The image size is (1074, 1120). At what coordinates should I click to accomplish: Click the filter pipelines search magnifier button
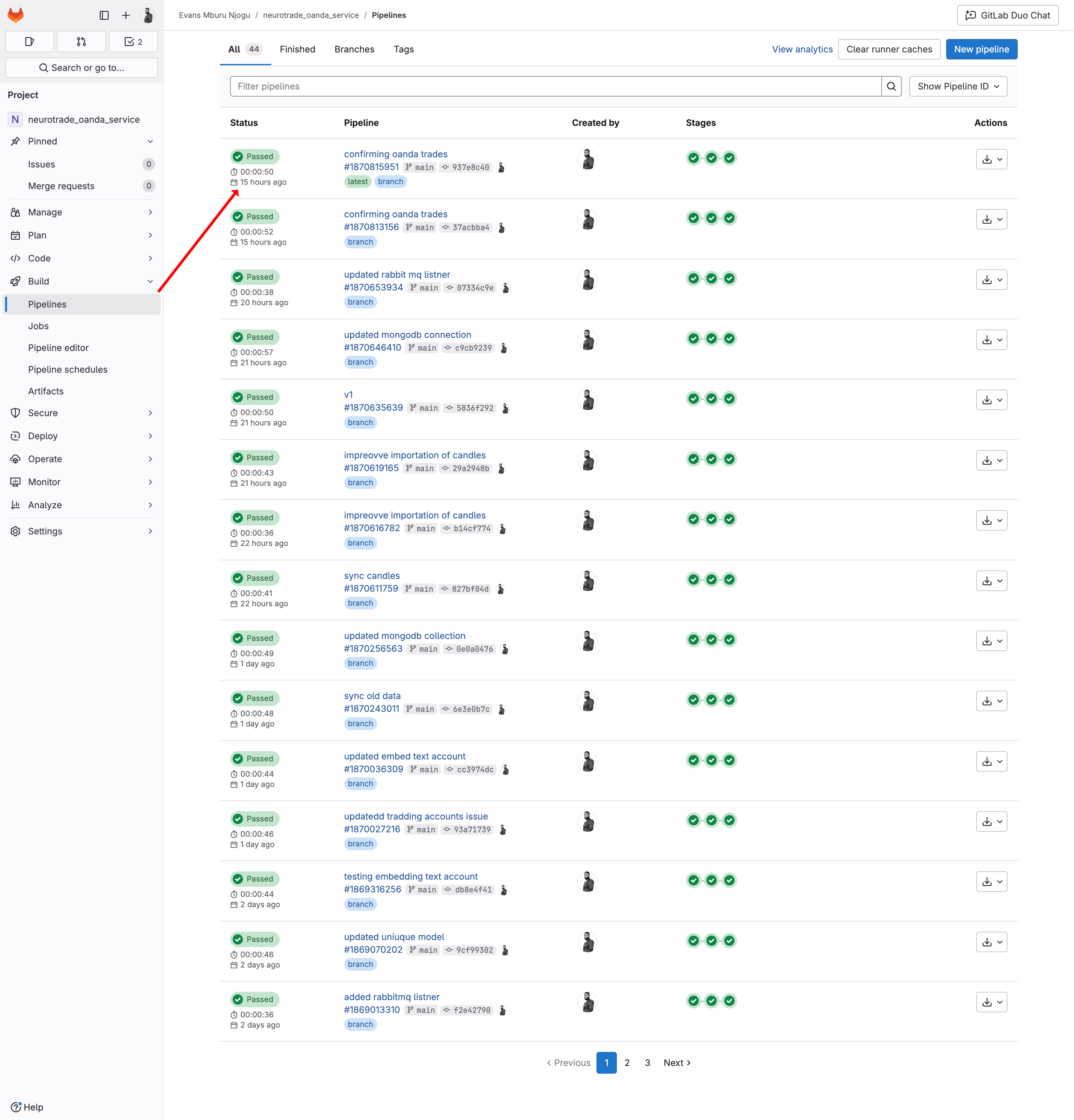891,86
